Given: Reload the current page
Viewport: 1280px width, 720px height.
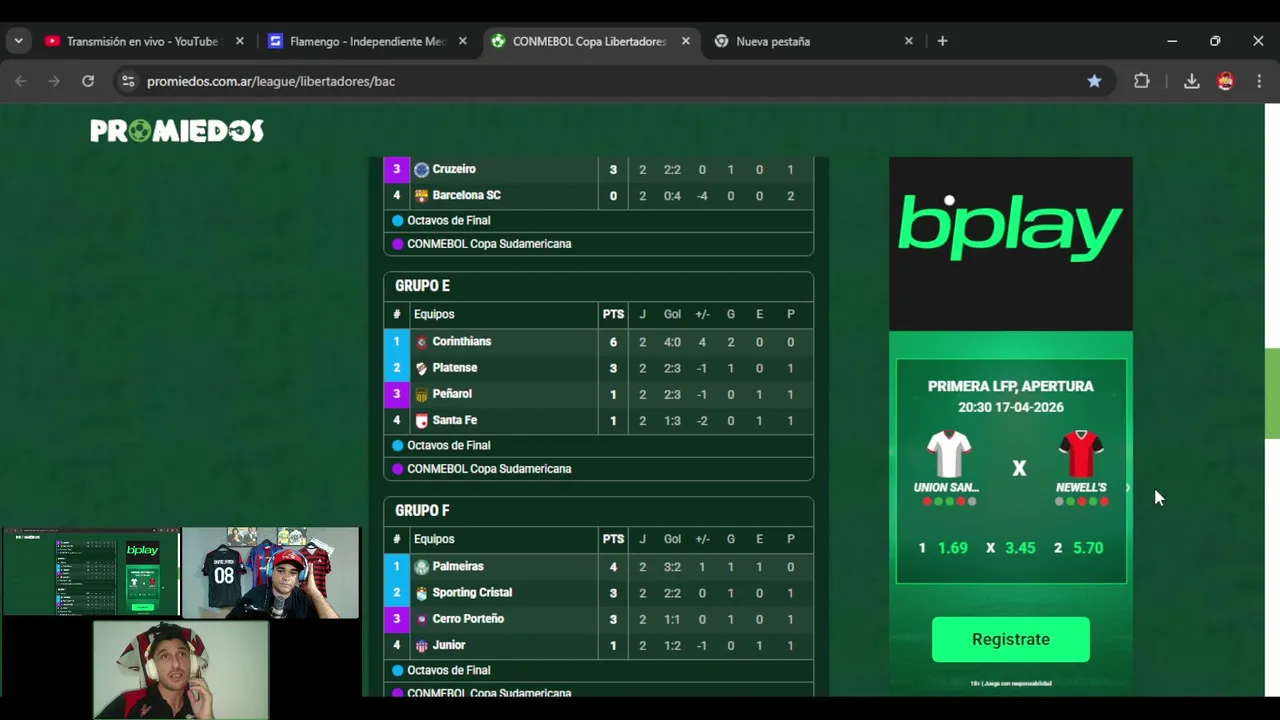Looking at the screenshot, I should click(88, 81).
